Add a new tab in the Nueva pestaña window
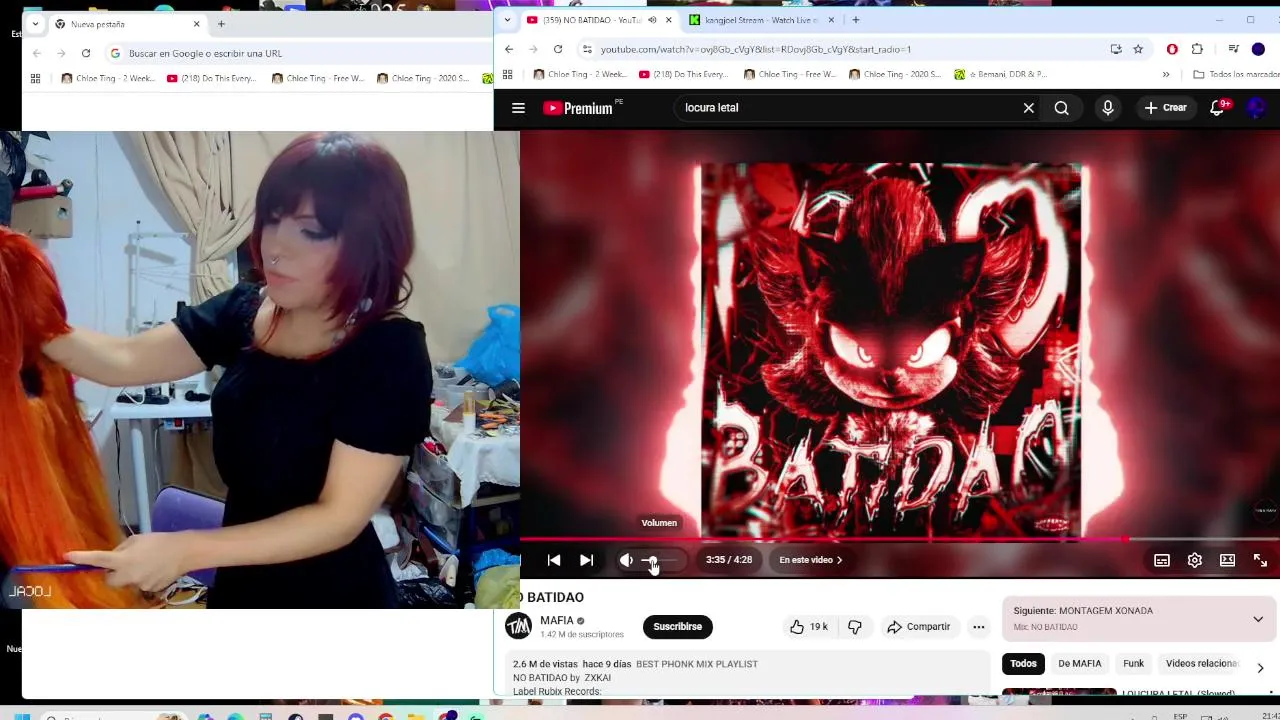The height and width of the screenshot is (720, 1280). (221, 24)
